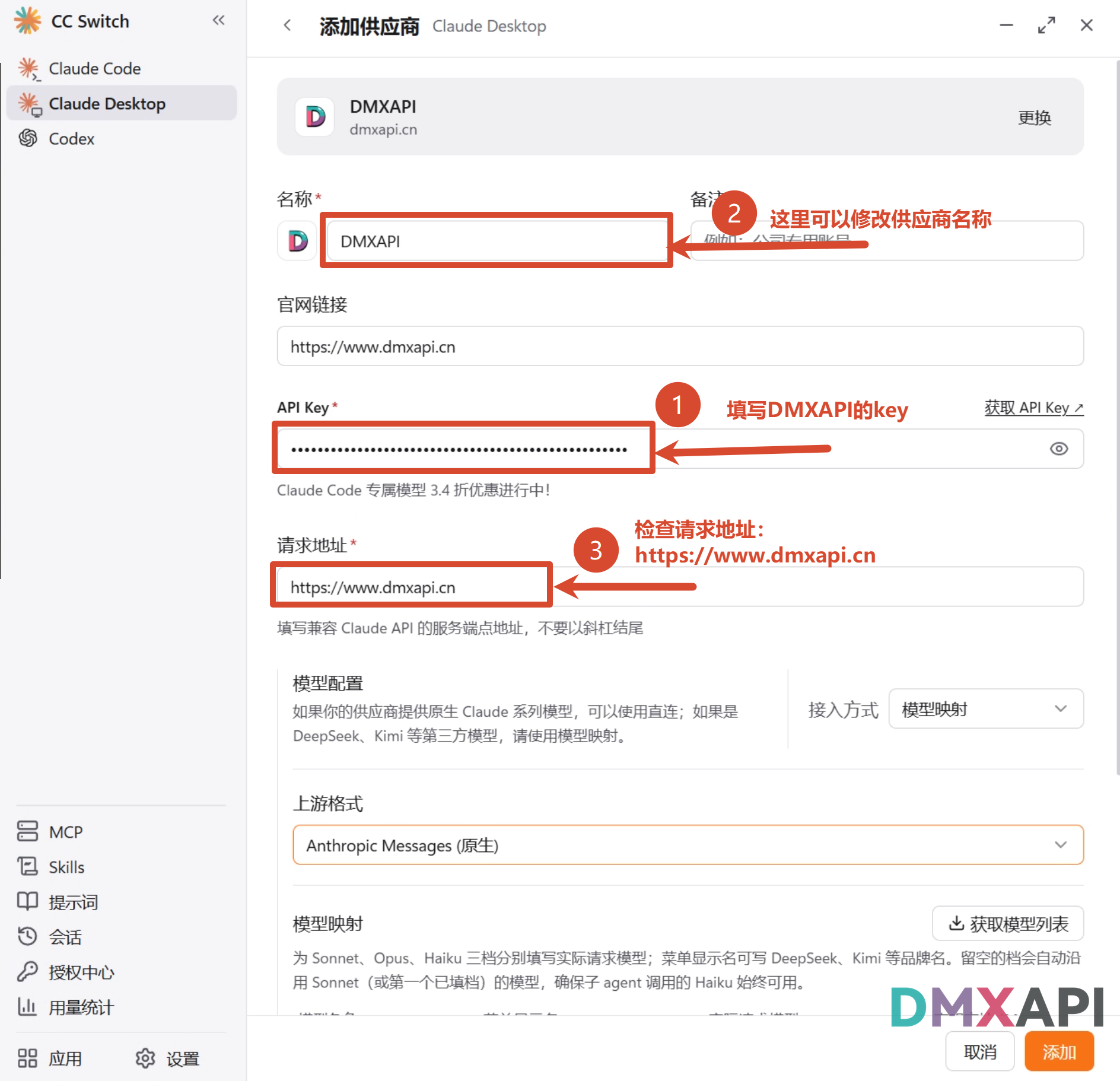This screenshot has width=1120, height=1081.
Task: Click the 模型配置 heading
Action: pyautogui.click(x=328, y=683)
